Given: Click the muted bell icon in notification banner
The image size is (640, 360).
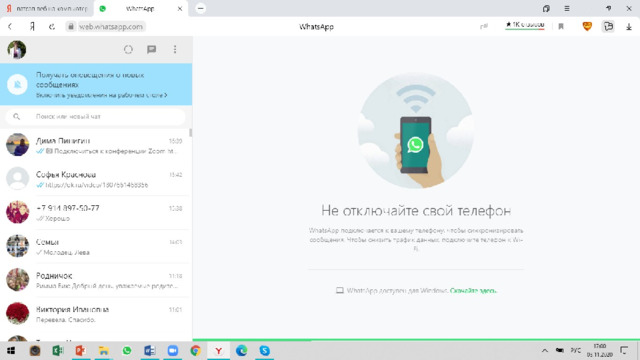Looking at the screenshot, I should click(18, 84).
